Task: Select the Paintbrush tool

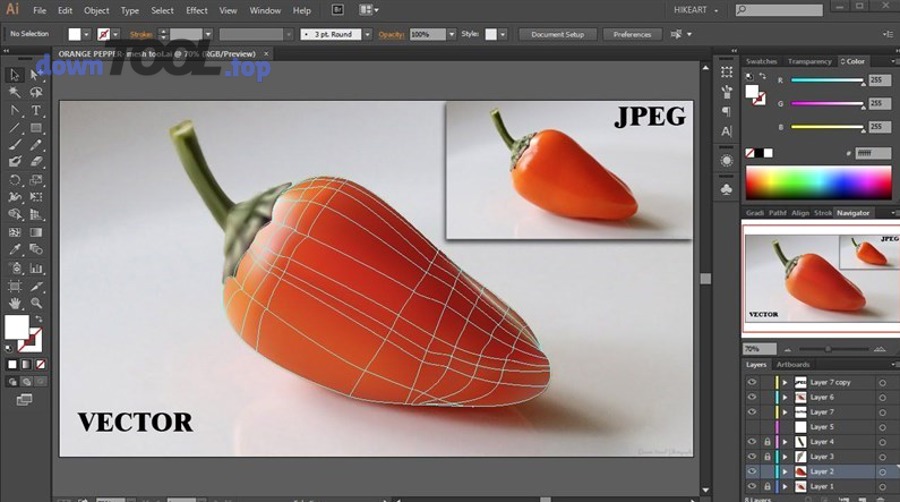Action: pyautogui.click(x=14, y=145)
